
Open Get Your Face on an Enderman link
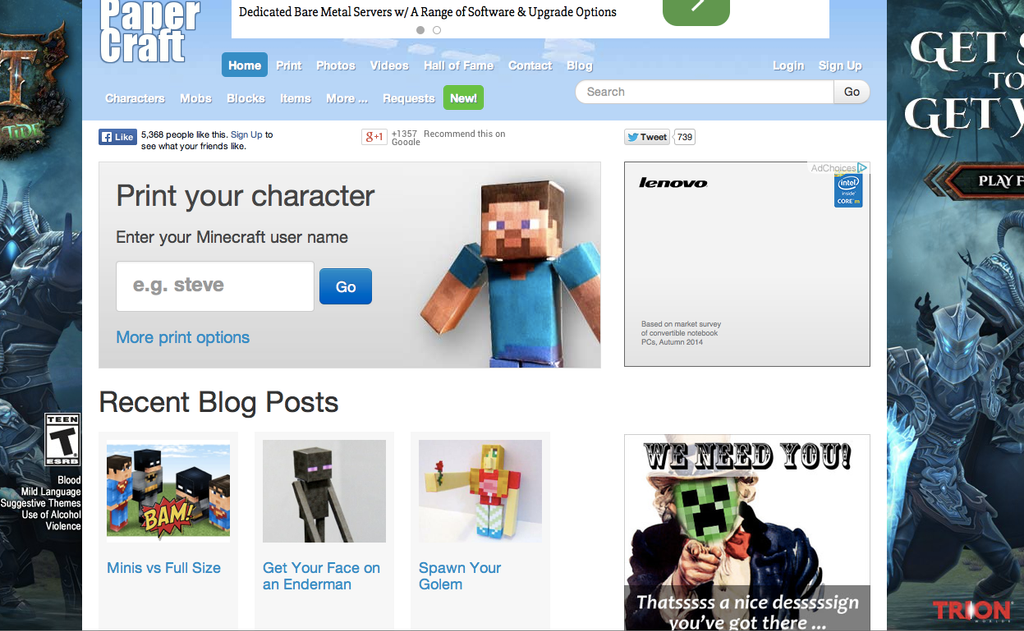pos(321,576)
